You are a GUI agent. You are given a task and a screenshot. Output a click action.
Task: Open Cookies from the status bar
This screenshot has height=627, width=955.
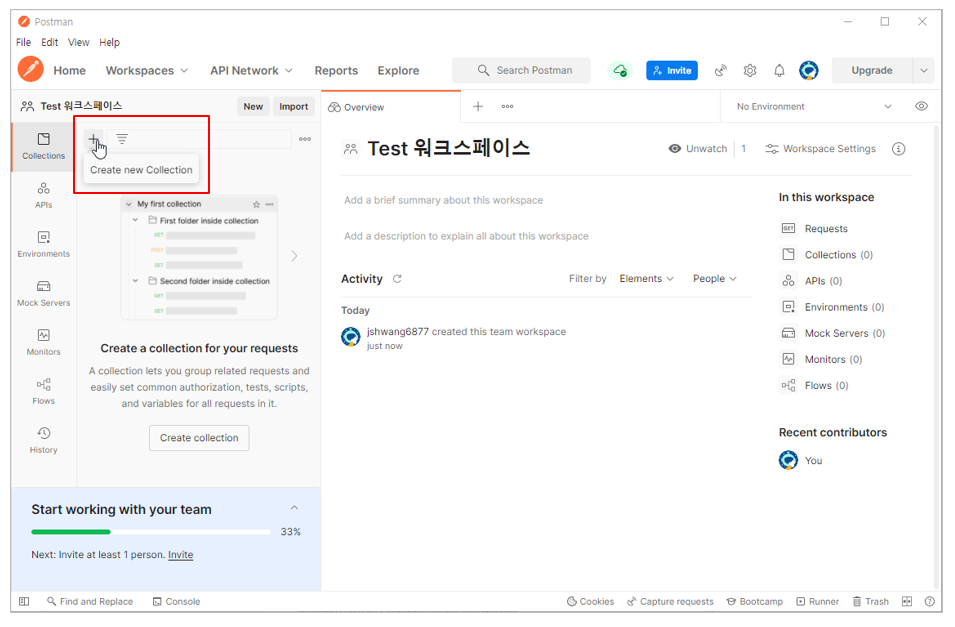[590, 602]
